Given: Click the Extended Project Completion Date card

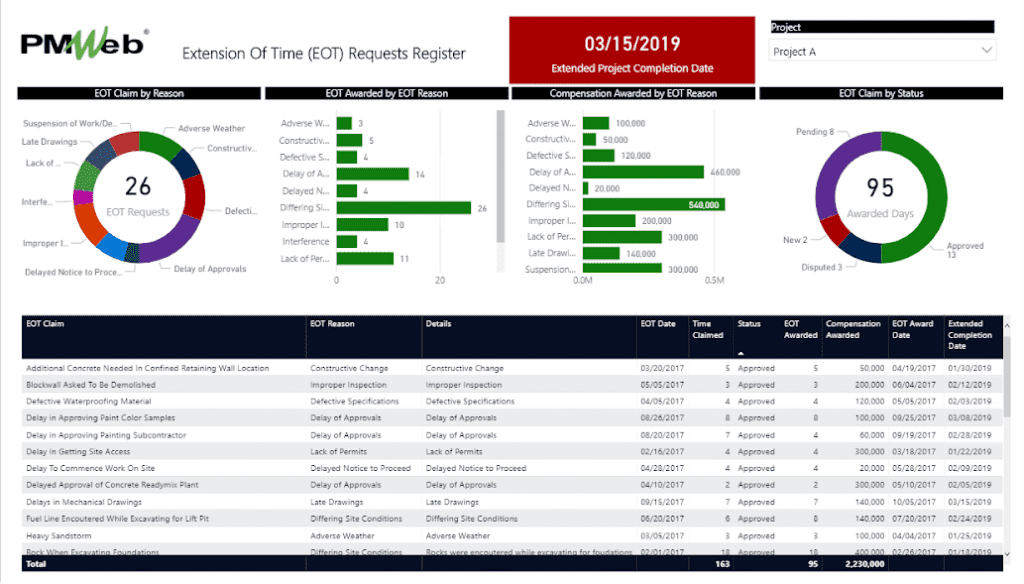Looking at the screenshot, I should tap(631, 49).
